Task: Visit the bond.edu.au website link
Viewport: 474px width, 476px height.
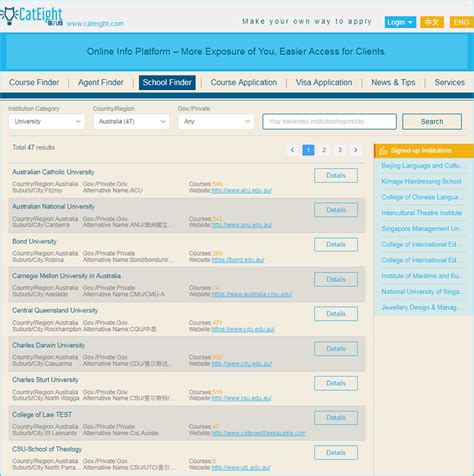Action: 238,260
